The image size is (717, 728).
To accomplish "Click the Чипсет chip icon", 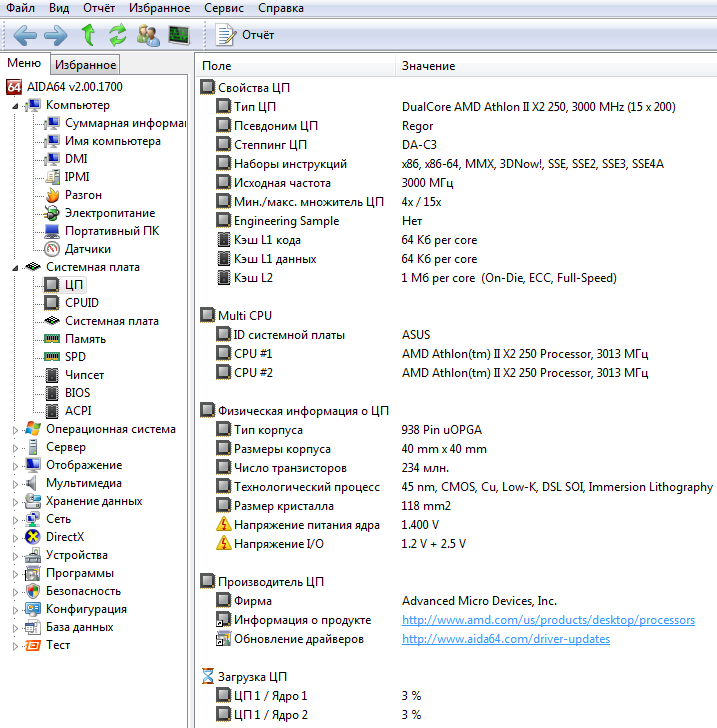I will click(x=52, y=375).
